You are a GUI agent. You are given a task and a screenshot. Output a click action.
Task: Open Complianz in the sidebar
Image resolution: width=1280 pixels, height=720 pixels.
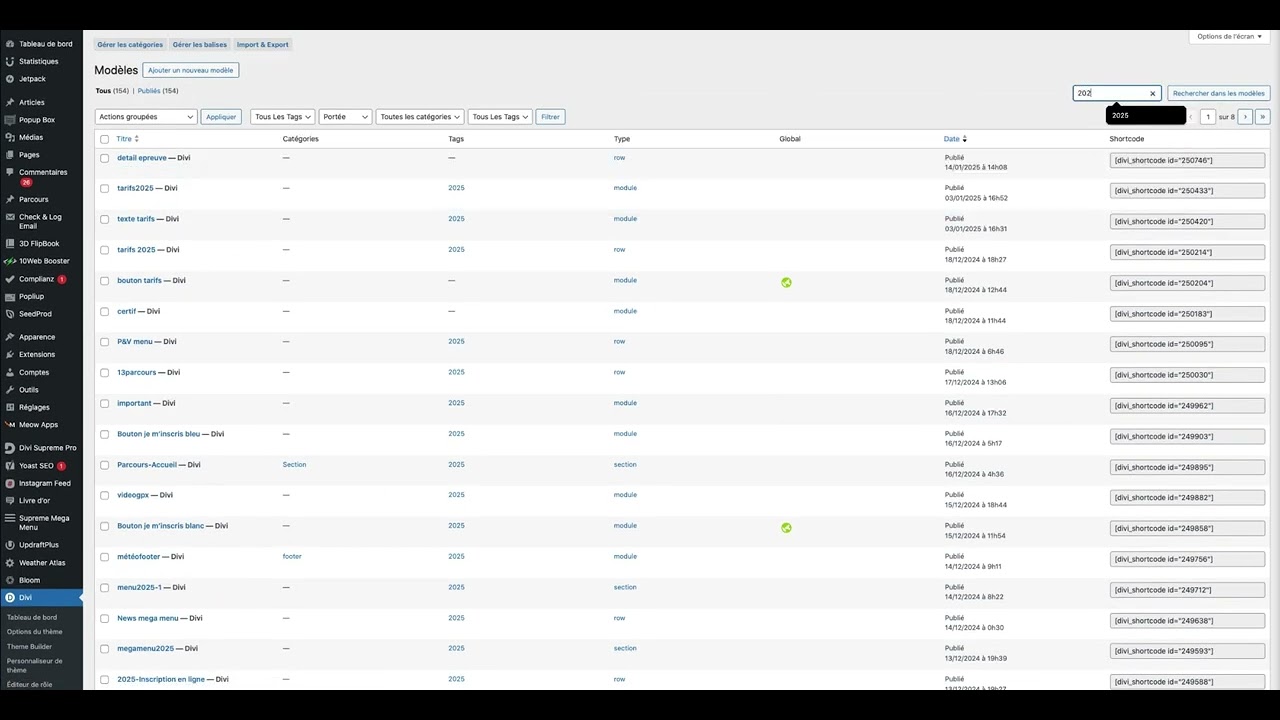pos(36,279)
